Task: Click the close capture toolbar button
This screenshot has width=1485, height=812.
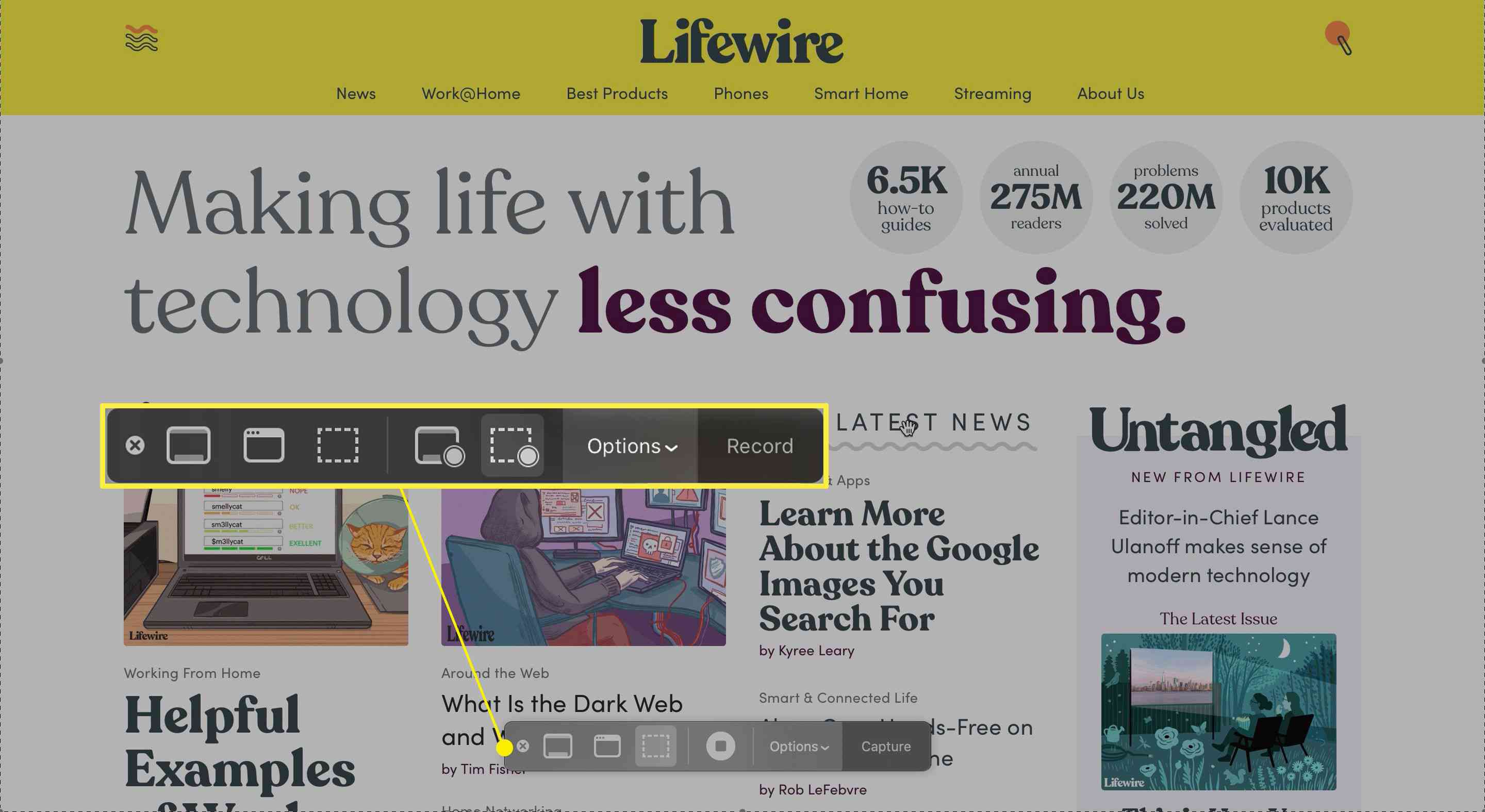Action: coord(134,445)
